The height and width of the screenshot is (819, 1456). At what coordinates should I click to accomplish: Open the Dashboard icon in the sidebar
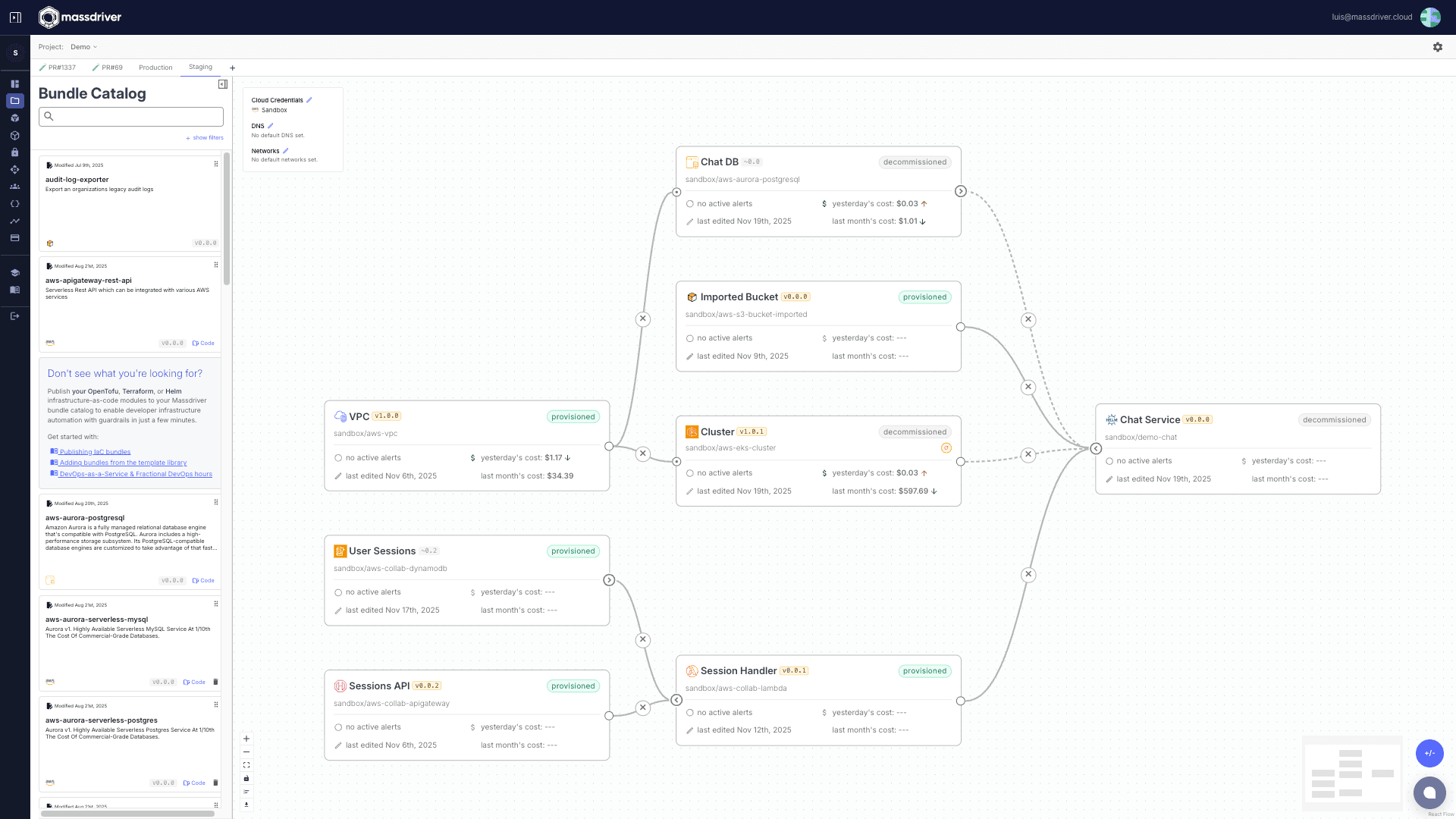click(x=15, y=83)
